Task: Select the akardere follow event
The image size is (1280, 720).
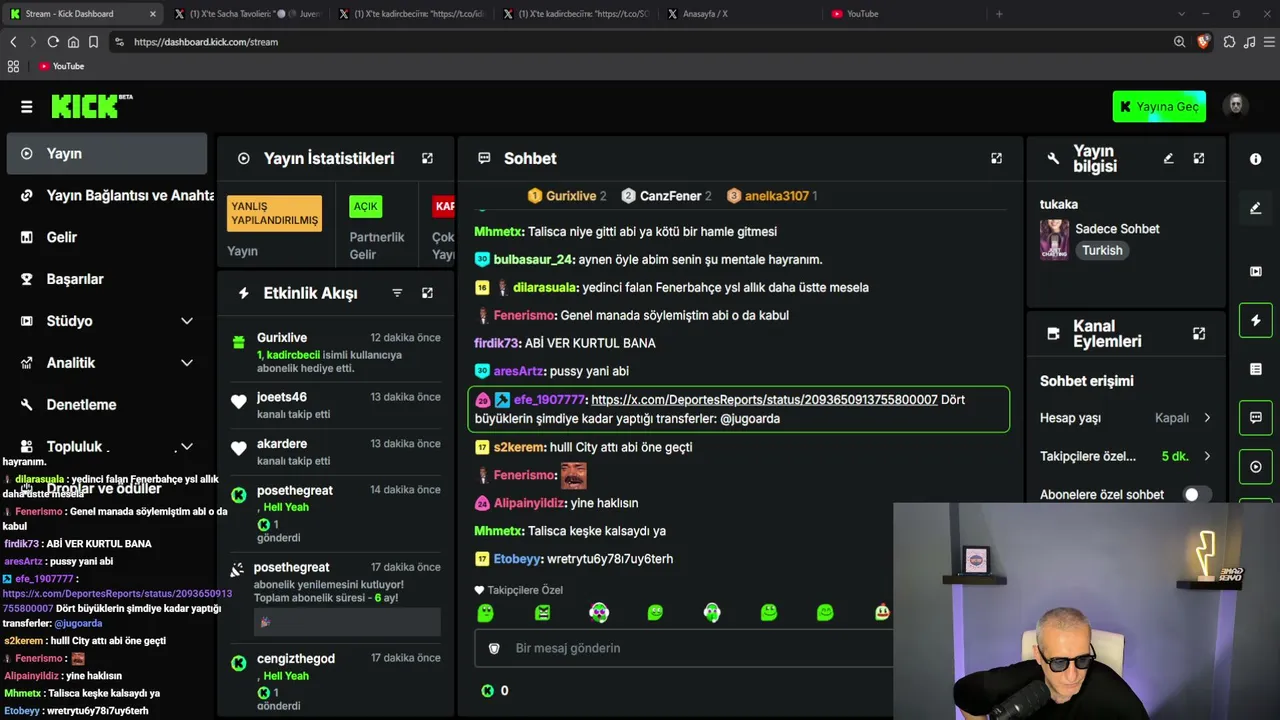Action: coord(335,452)
